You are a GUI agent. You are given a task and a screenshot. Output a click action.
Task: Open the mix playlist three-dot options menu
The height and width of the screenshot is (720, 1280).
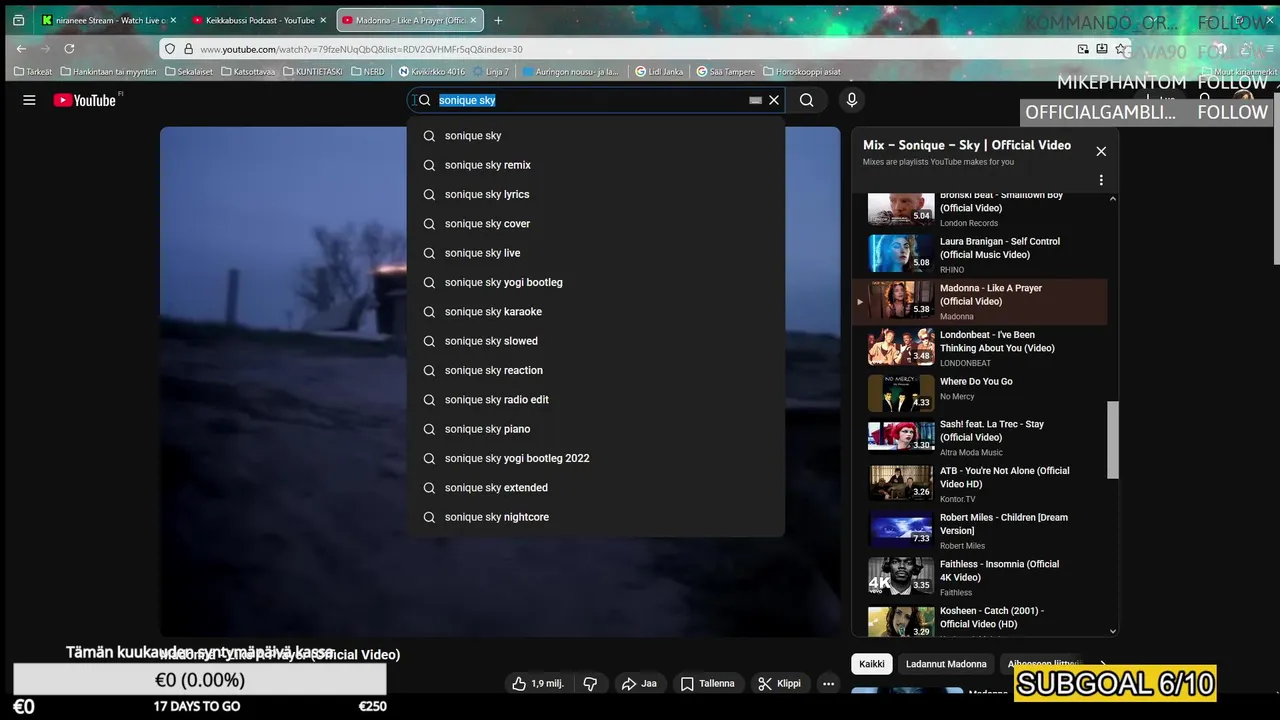coord(1101,181)
